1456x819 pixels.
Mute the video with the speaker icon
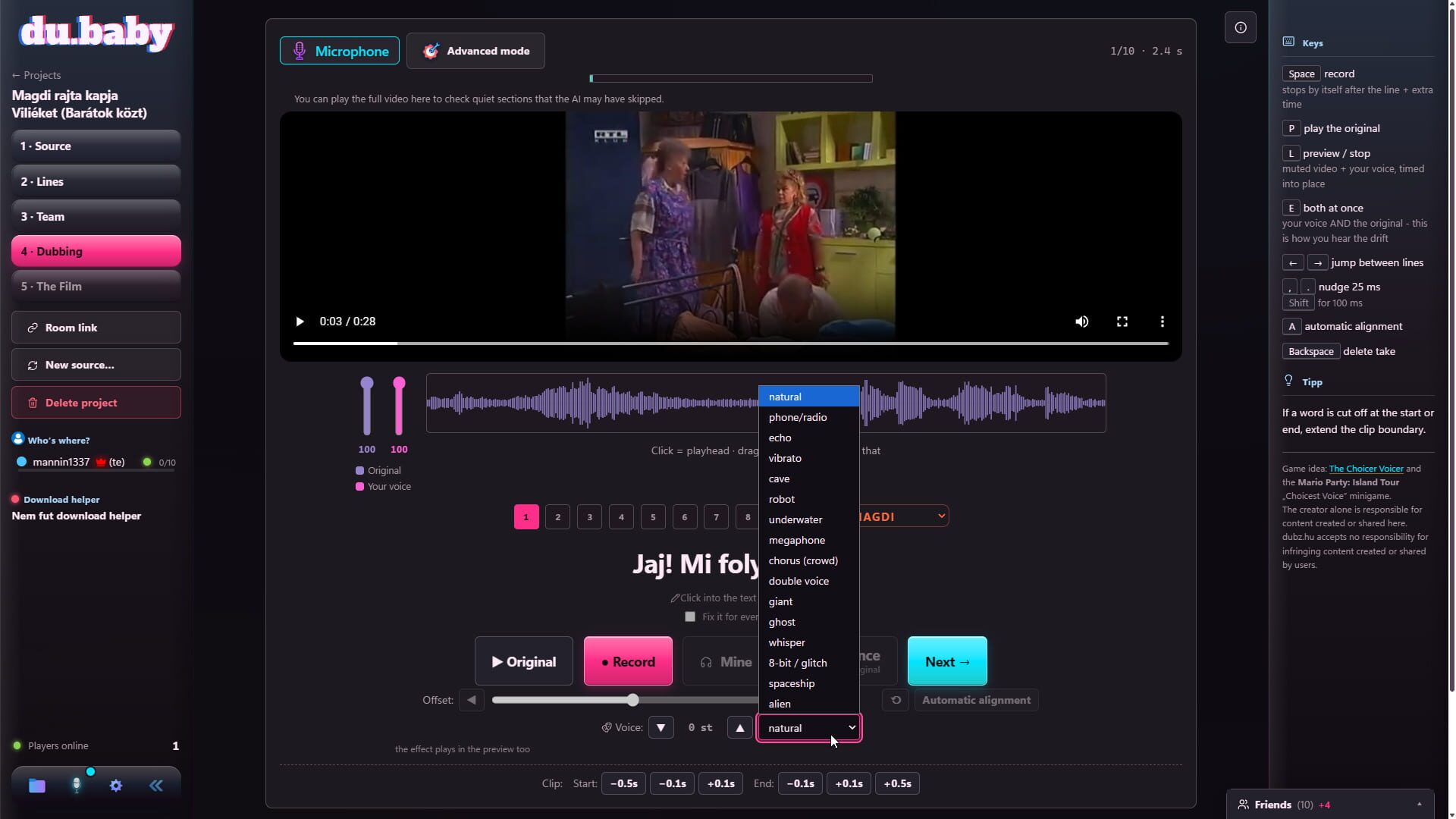[1082, 322]
